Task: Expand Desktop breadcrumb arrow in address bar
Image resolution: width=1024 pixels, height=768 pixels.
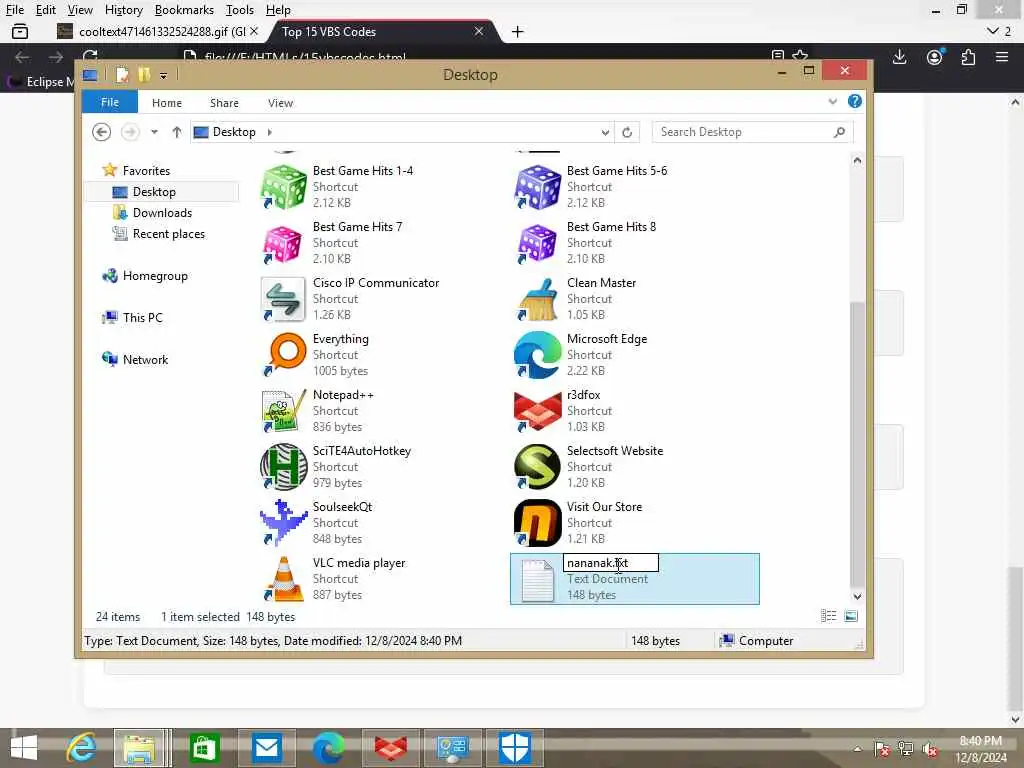Action: click(x=269, y=132)
